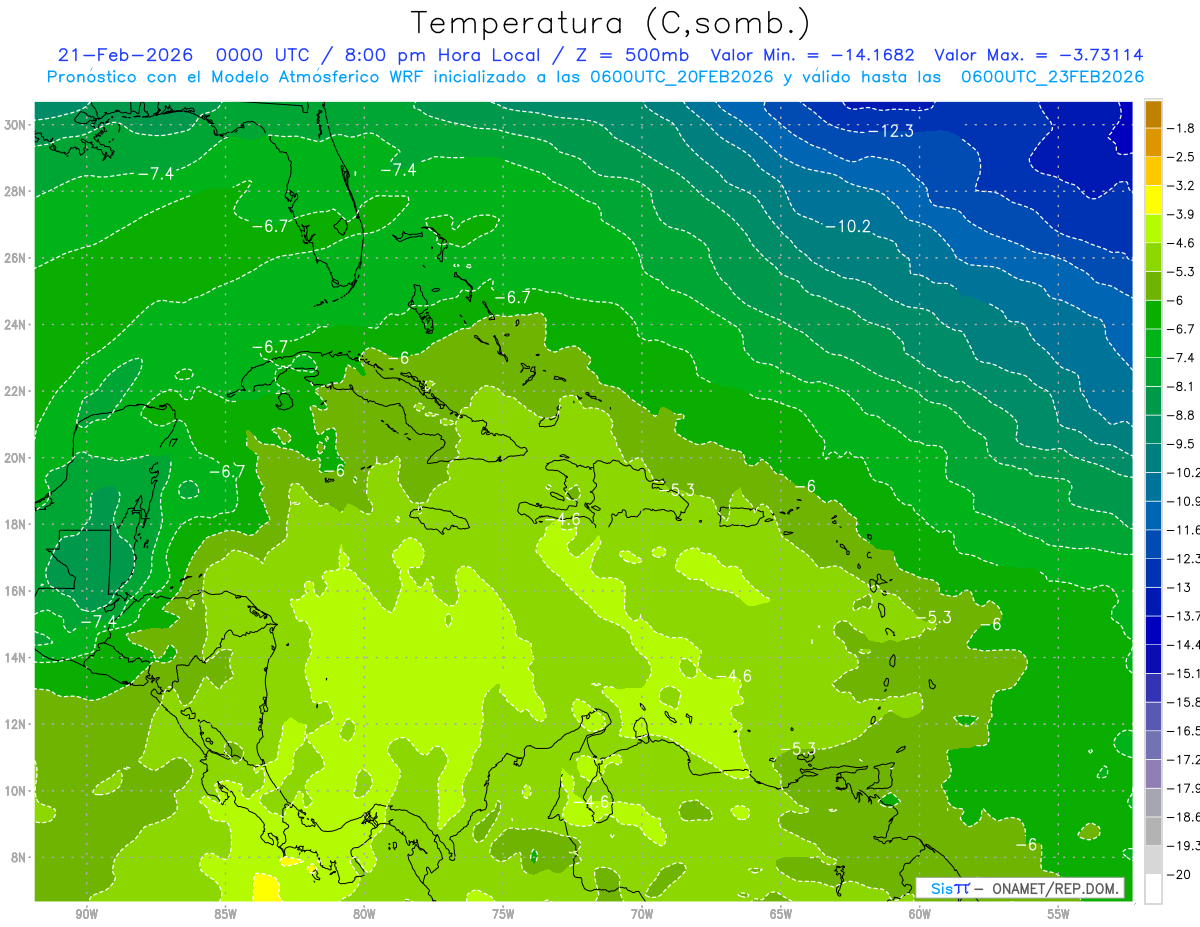Click the '80W' longitude axis label
The height and width of the screenshot is (927, 1200).
pos(364,915)
